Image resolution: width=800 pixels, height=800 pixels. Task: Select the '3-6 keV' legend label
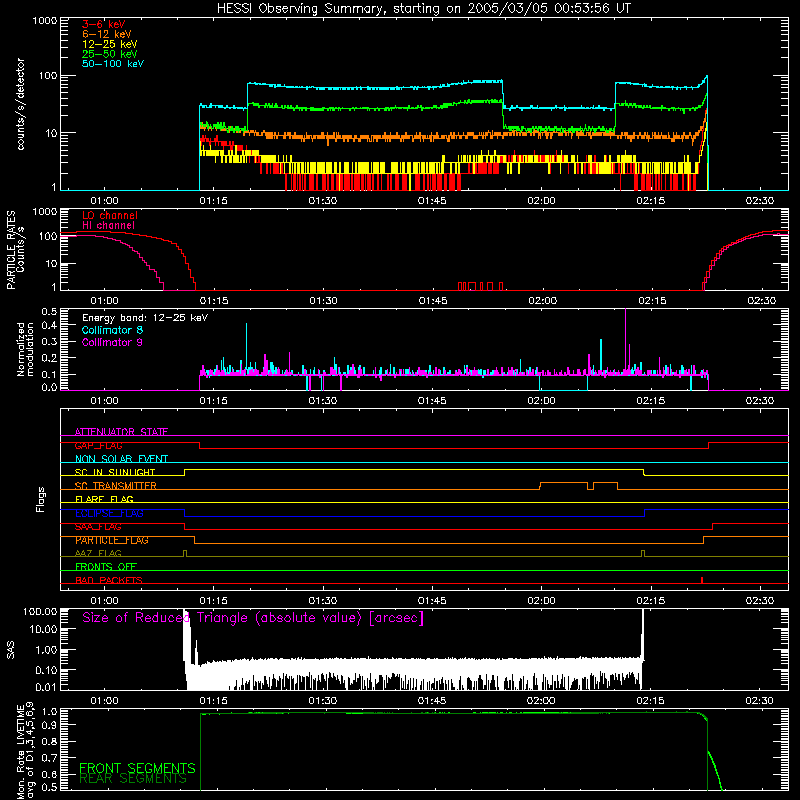[x=104, y=24]
